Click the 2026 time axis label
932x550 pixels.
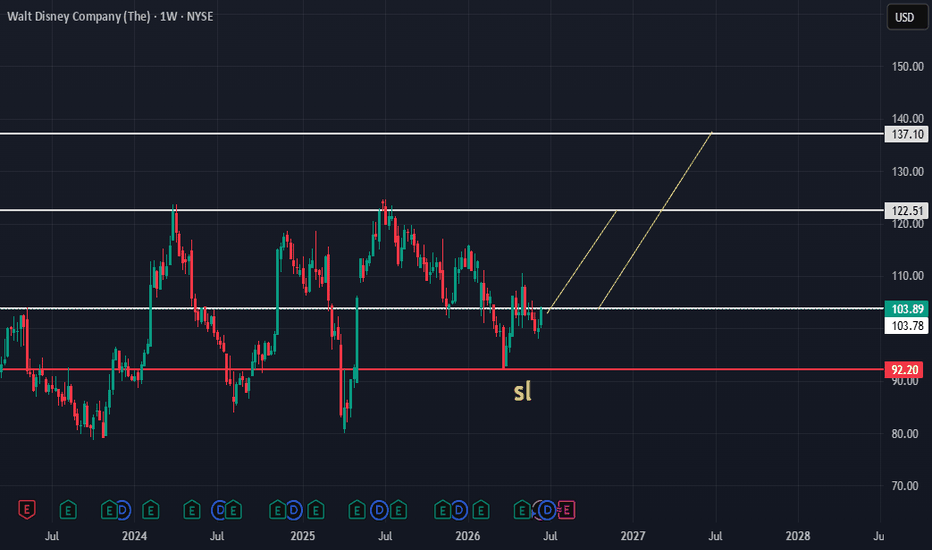pyautogui.click(x=468, y=536)
